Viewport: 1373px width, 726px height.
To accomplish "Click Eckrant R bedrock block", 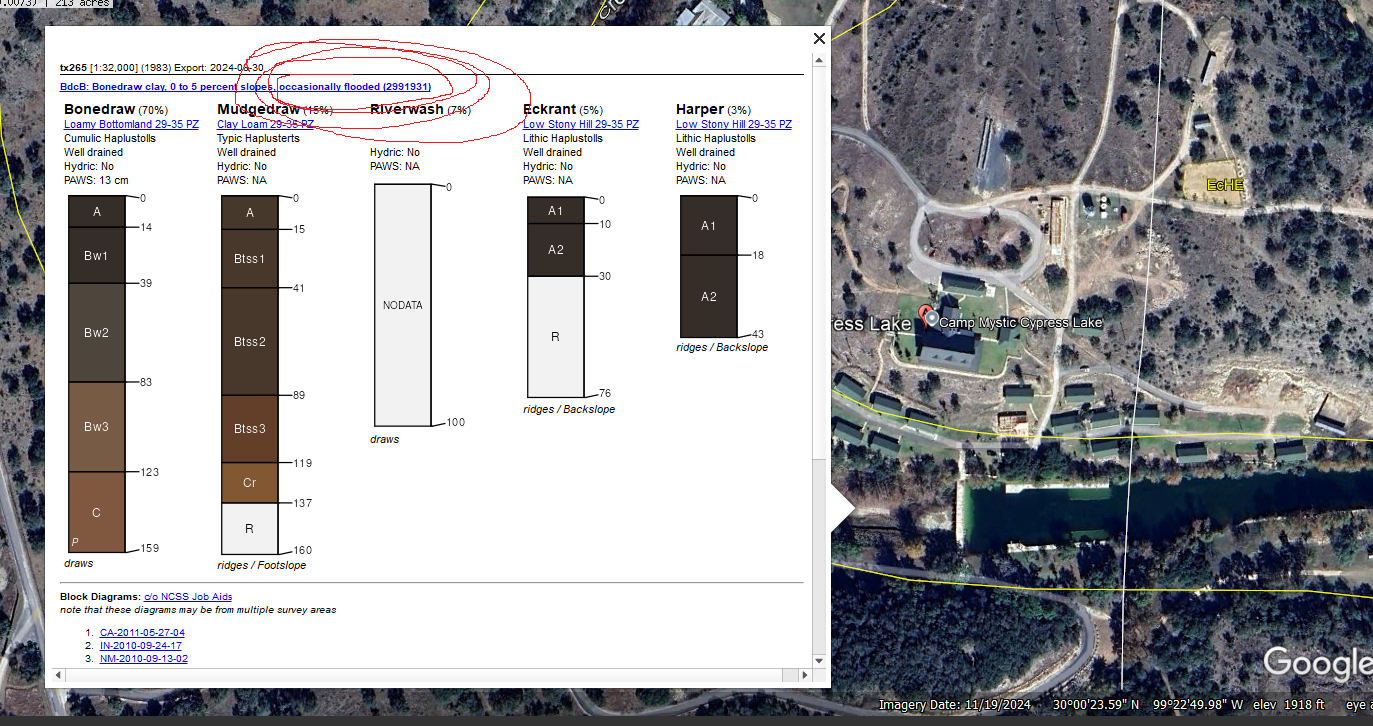I will pyautogui.click(x=555, y=337).
